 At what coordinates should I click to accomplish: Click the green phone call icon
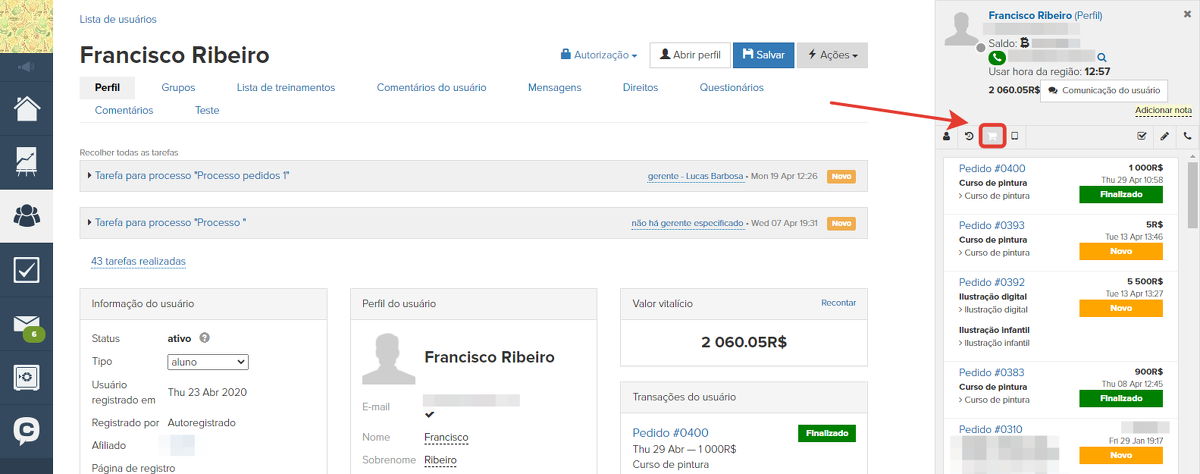(x=997, y=58)
